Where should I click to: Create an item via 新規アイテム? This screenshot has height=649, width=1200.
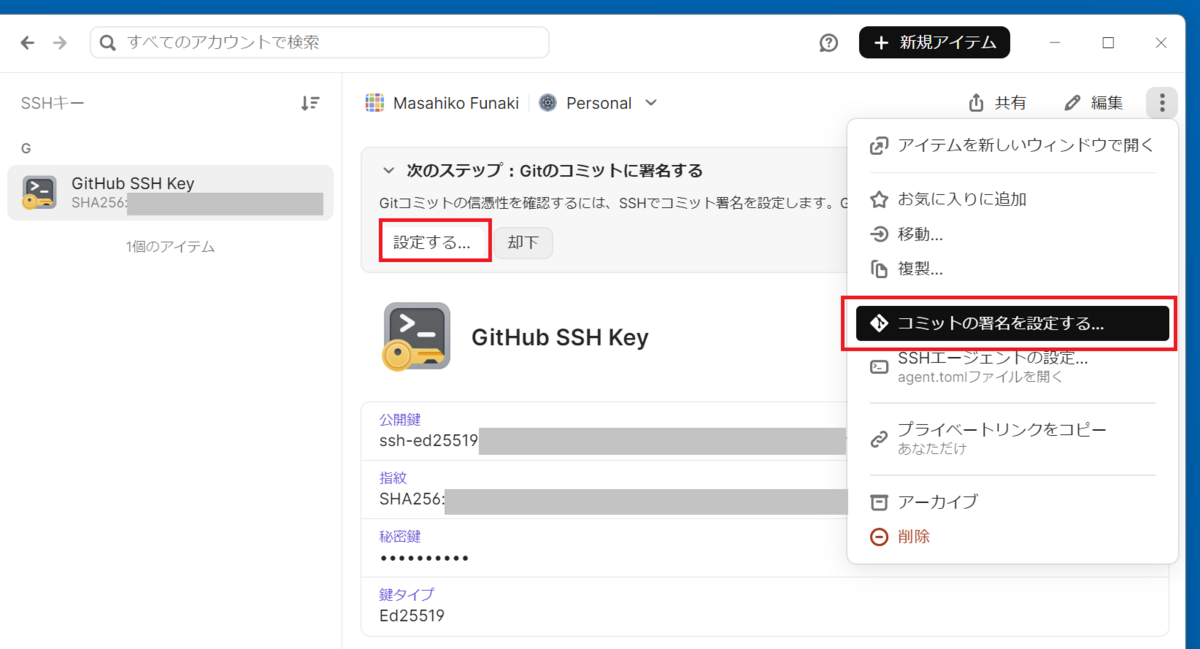click(x=934, y=42)
